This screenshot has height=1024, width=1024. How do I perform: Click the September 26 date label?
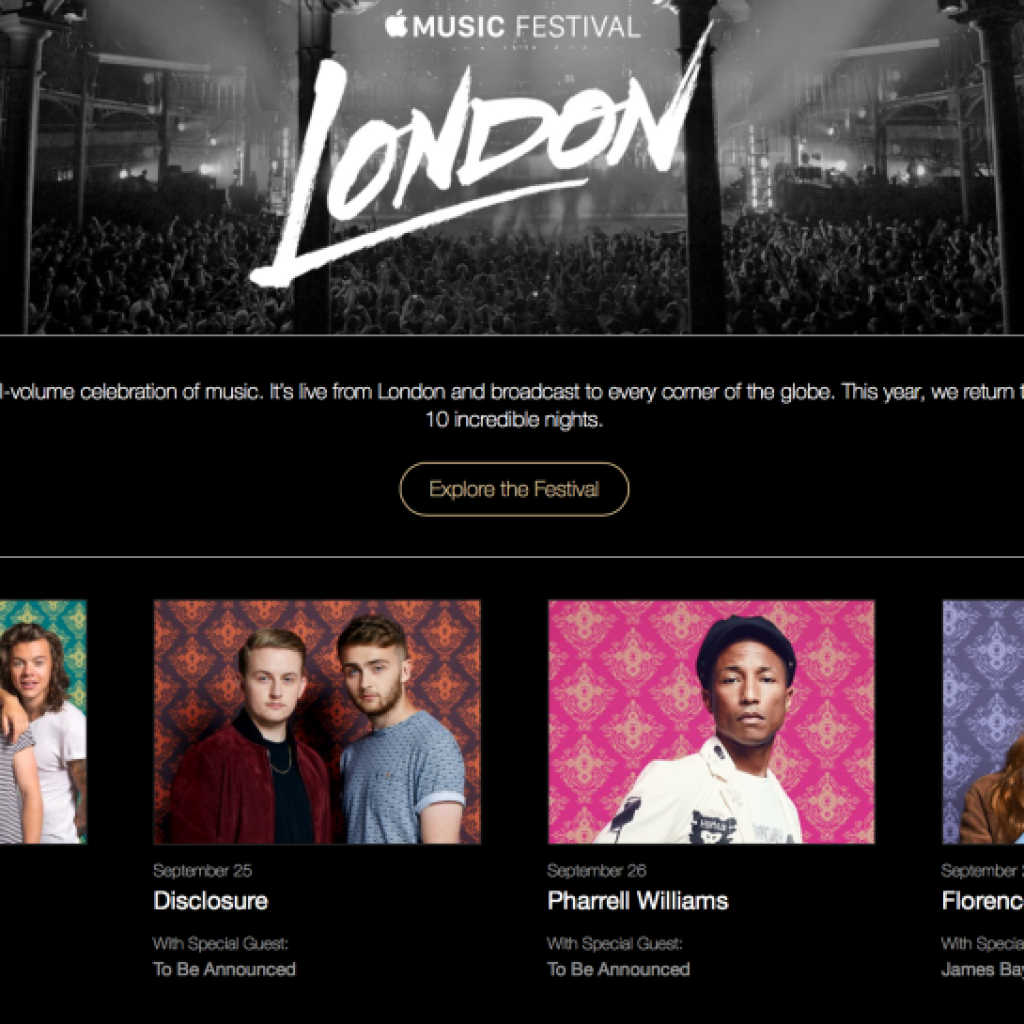point(597,871)
